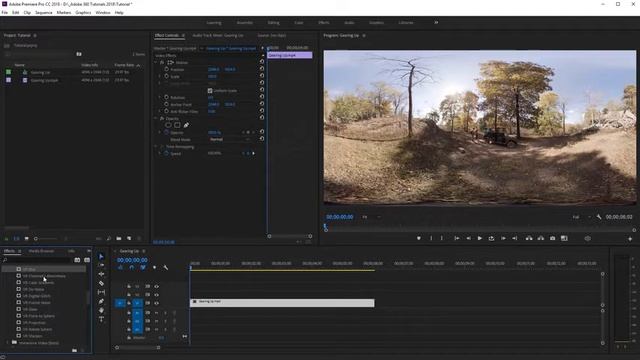
Task: Click Export Frame camera icon
Action: pyautogui.click(x=552, y=238)
